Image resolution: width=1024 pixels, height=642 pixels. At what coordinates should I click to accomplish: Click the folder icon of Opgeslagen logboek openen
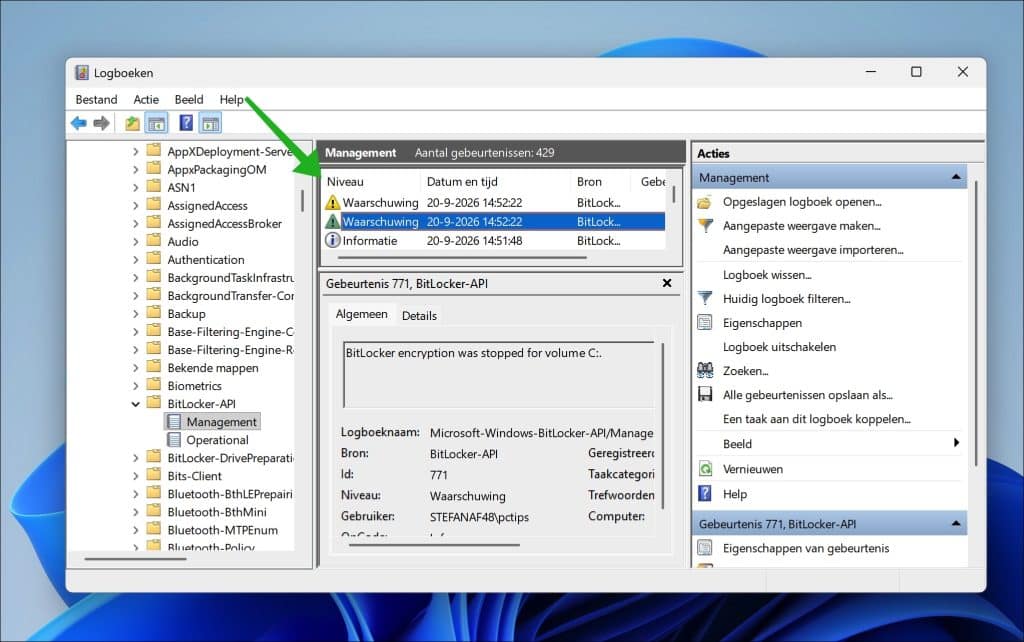(x=705, y=202)
